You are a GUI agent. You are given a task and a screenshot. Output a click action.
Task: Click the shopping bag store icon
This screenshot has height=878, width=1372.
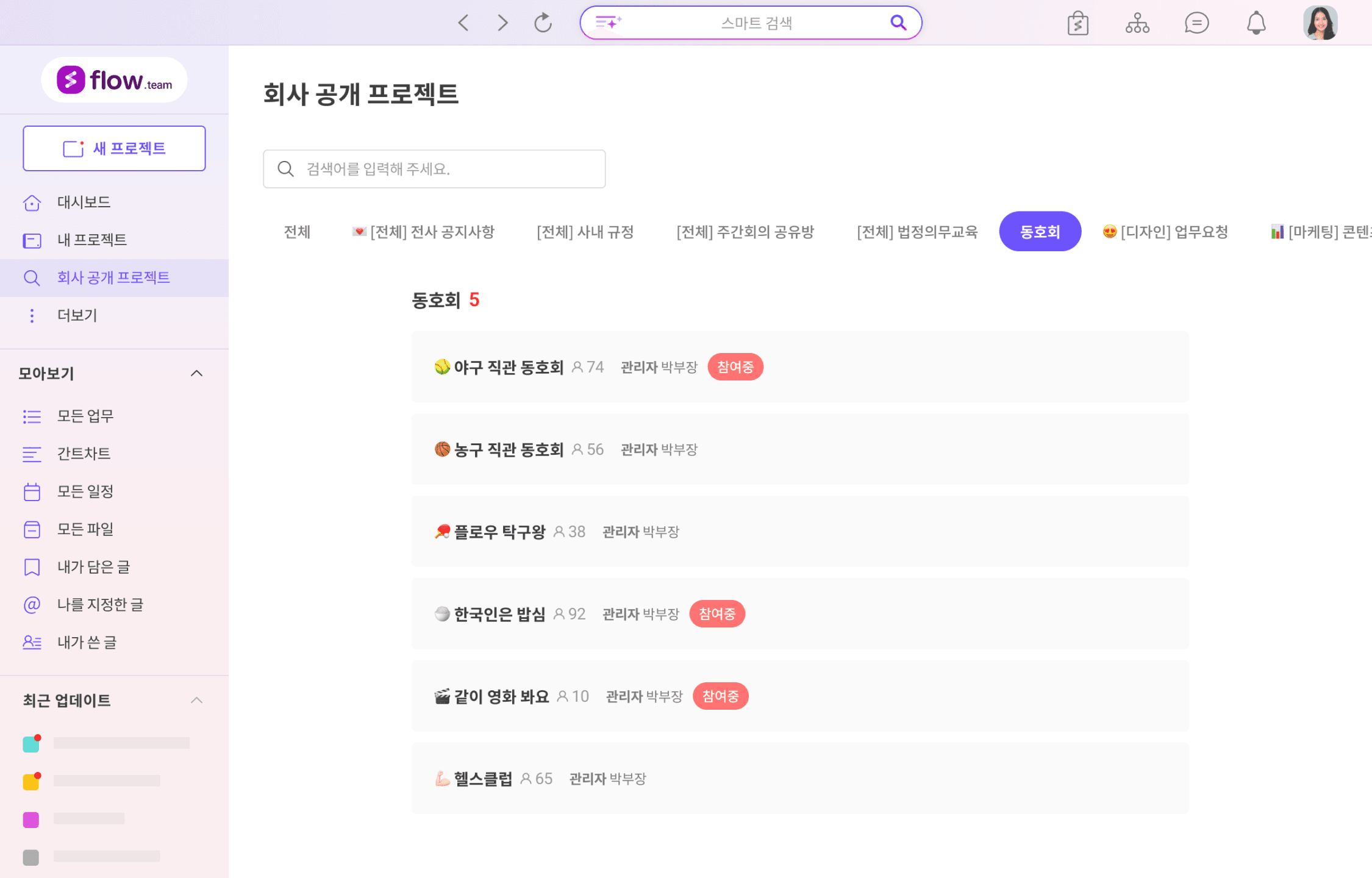point(1077,24)
